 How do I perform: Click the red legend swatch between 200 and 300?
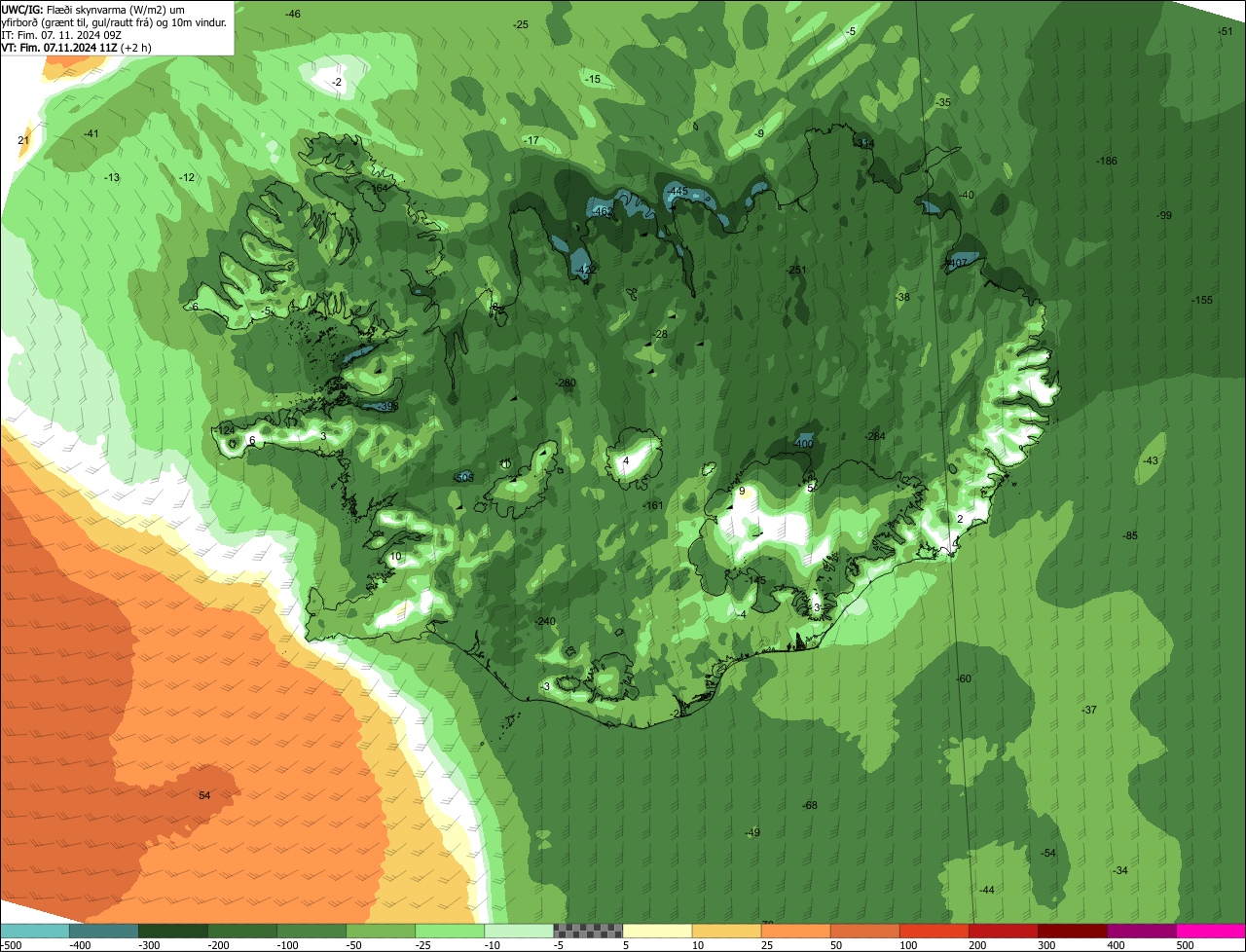(x=1003, y=931)
